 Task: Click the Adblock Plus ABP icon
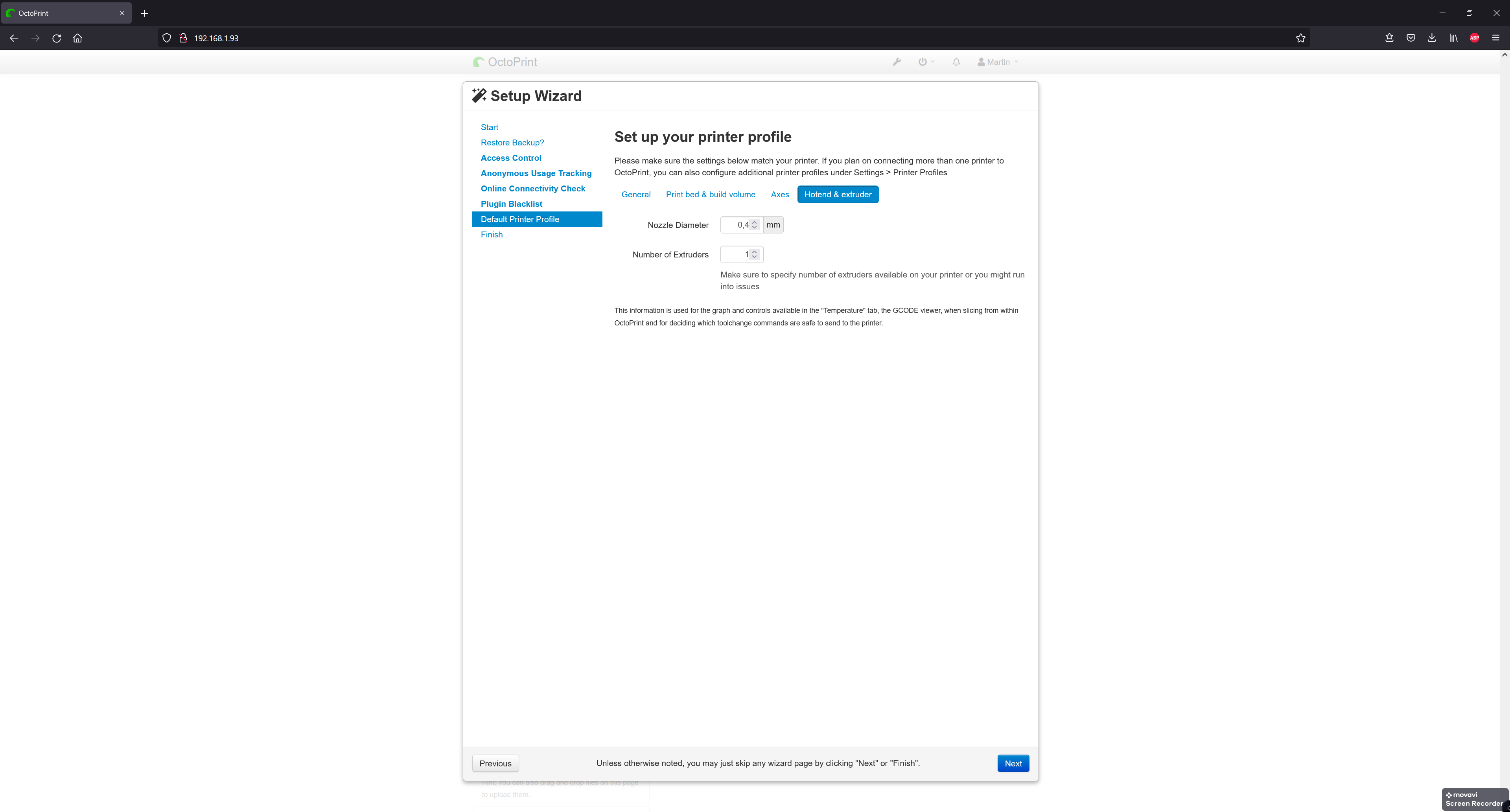click(1474, 38)
